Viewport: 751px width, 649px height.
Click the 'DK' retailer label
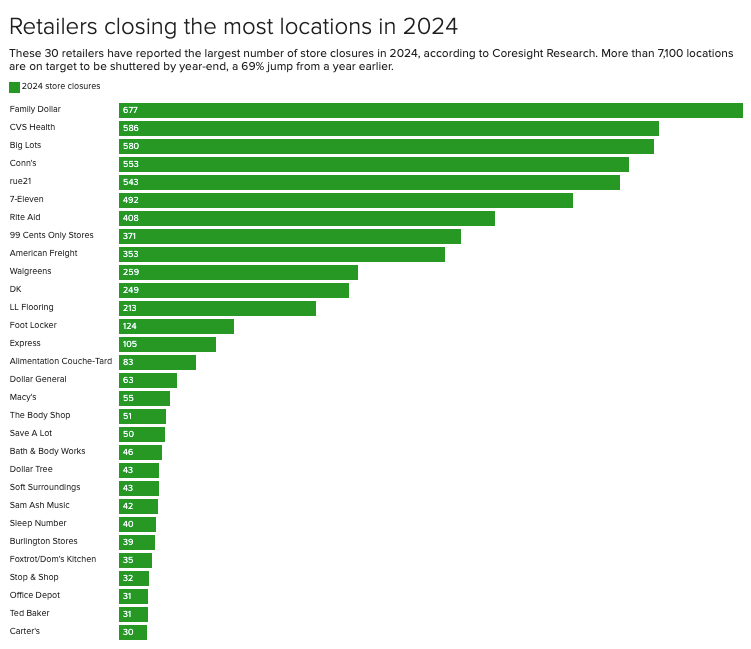click(x=15, y=289)
